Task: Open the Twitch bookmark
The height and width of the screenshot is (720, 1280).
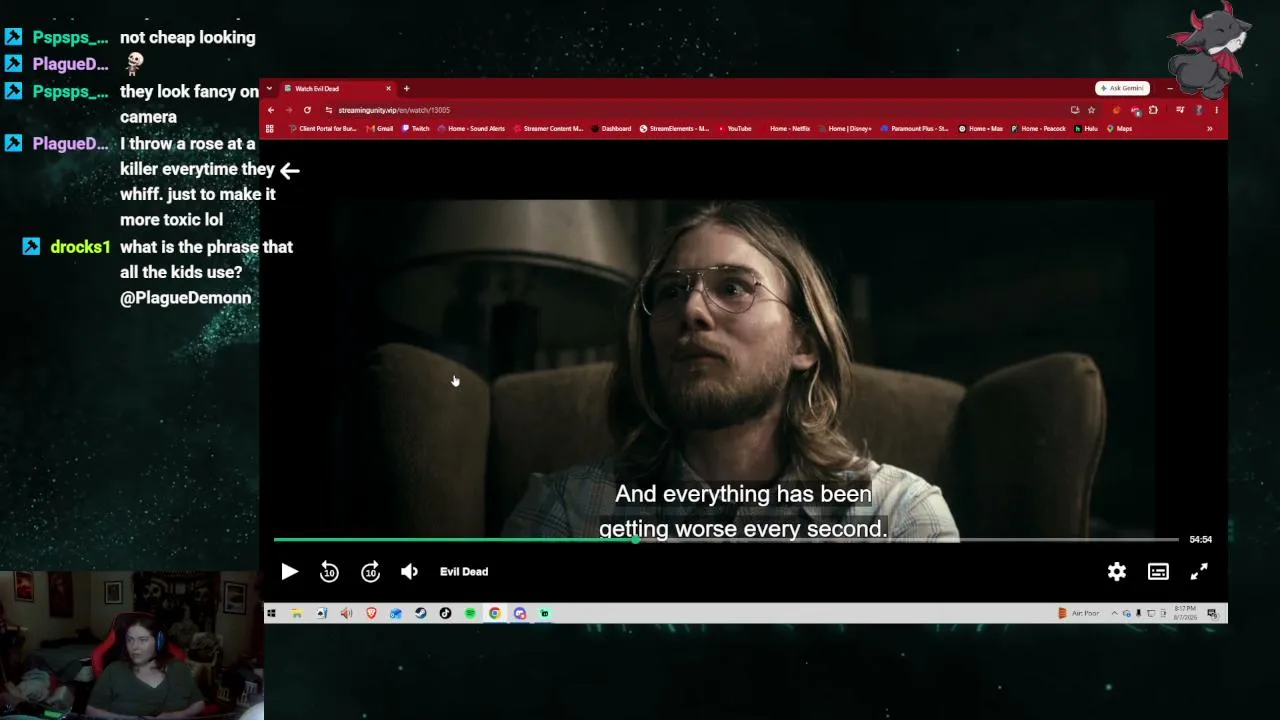Action: tap(416, 129)
